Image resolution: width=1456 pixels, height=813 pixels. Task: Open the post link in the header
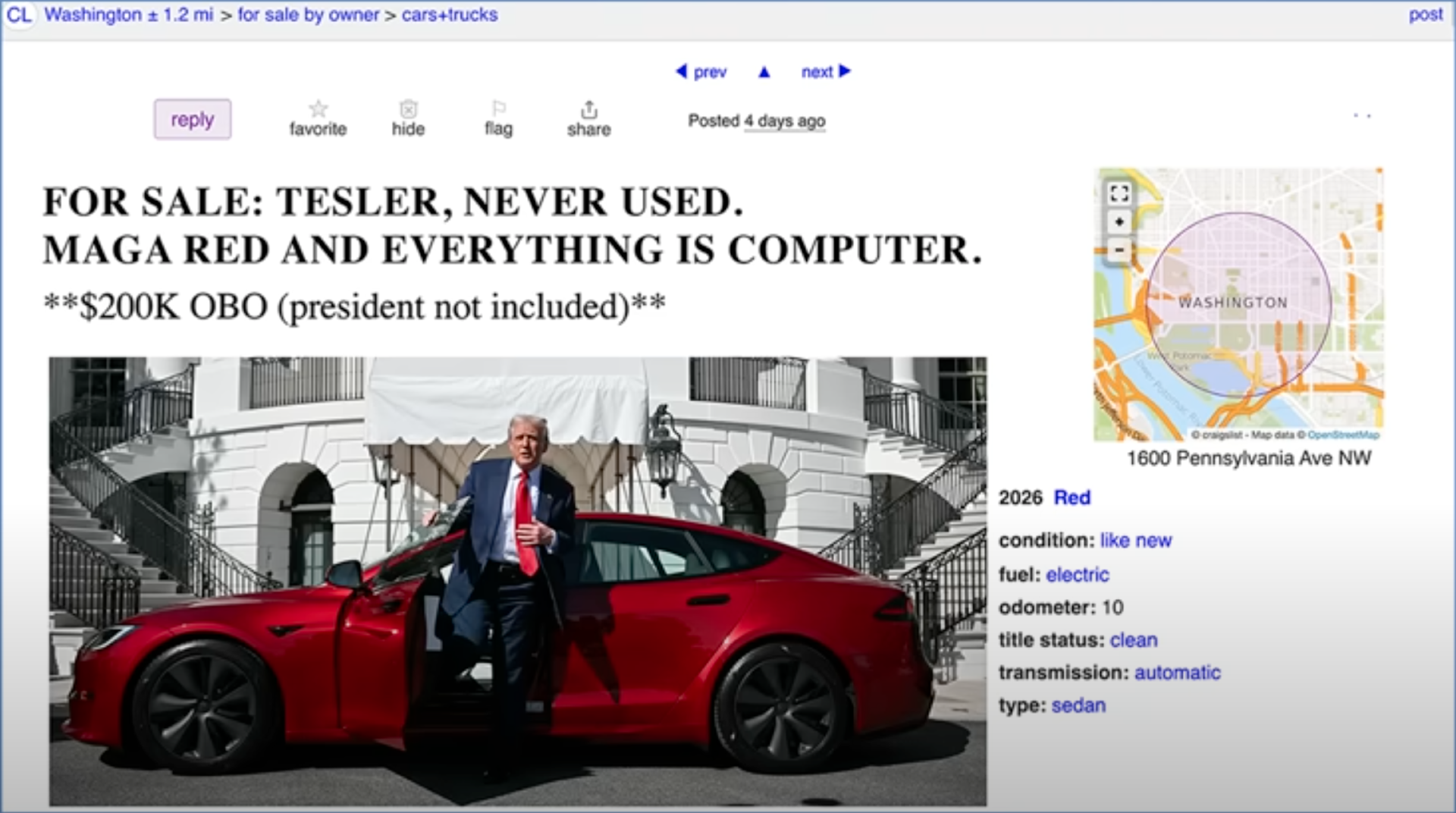pos(1426,14)
